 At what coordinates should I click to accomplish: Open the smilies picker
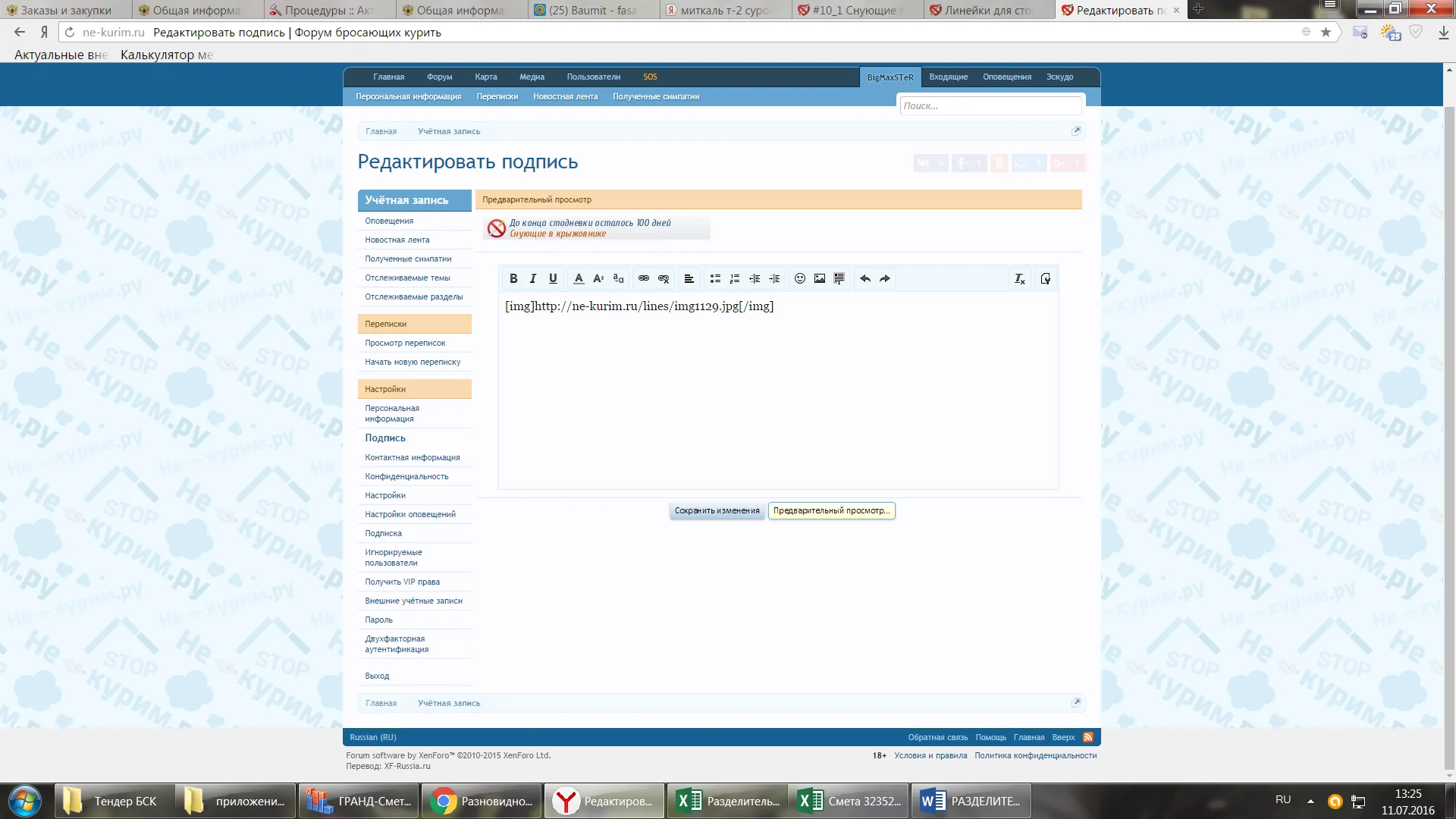[x=799, y=279]
